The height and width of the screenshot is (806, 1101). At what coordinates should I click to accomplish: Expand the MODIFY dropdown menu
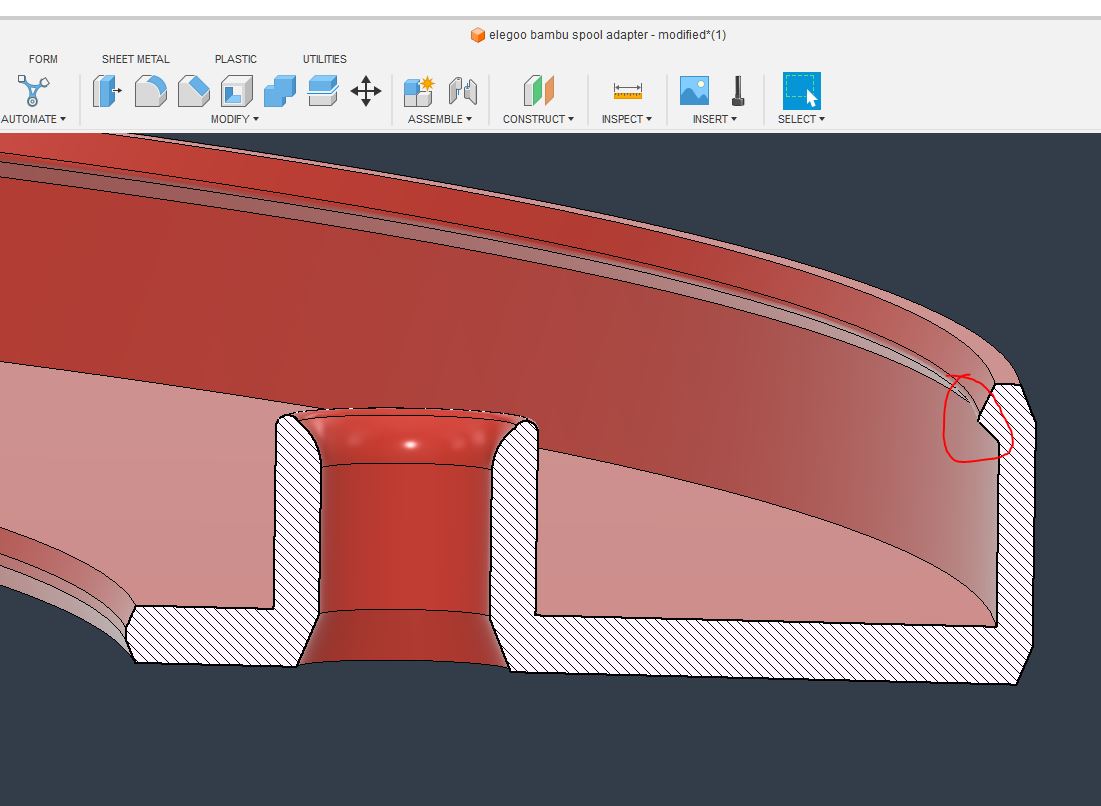point(234,119)
